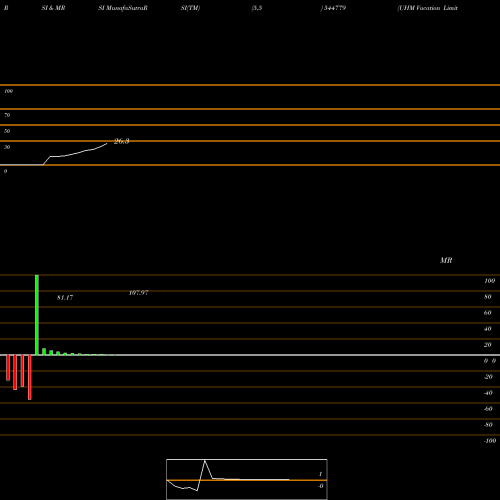Click the UHM Vacation Limit header text
Viewport: 500px width, 500px height.
click(x=428, y=8)
